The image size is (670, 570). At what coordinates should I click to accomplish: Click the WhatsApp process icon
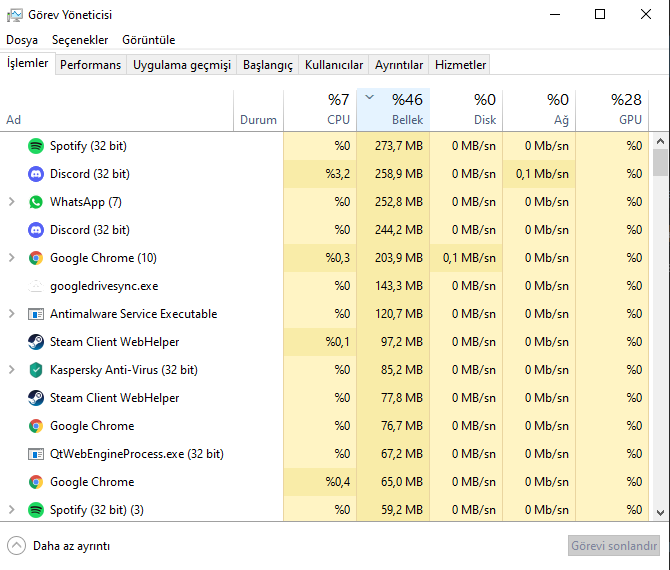click(x=36, y=202)
